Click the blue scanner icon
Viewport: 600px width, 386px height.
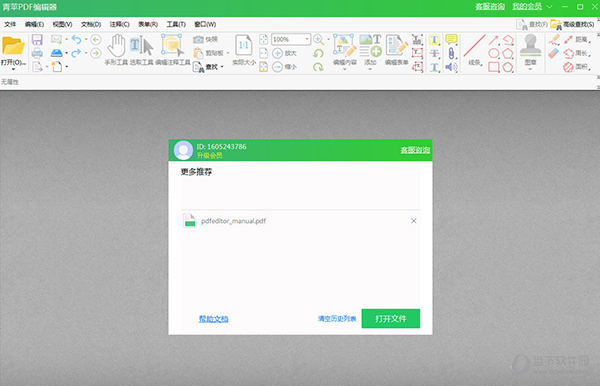coord(56,53)
